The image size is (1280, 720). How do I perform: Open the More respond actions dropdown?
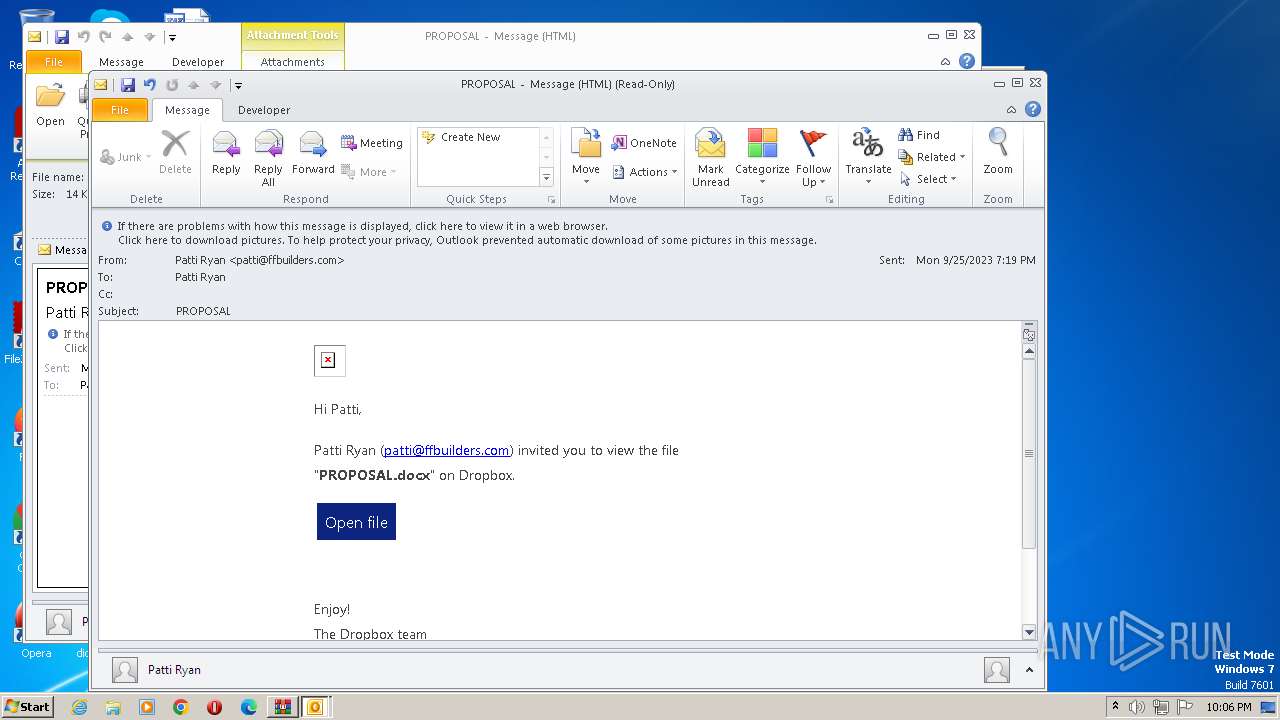point(369,172)
